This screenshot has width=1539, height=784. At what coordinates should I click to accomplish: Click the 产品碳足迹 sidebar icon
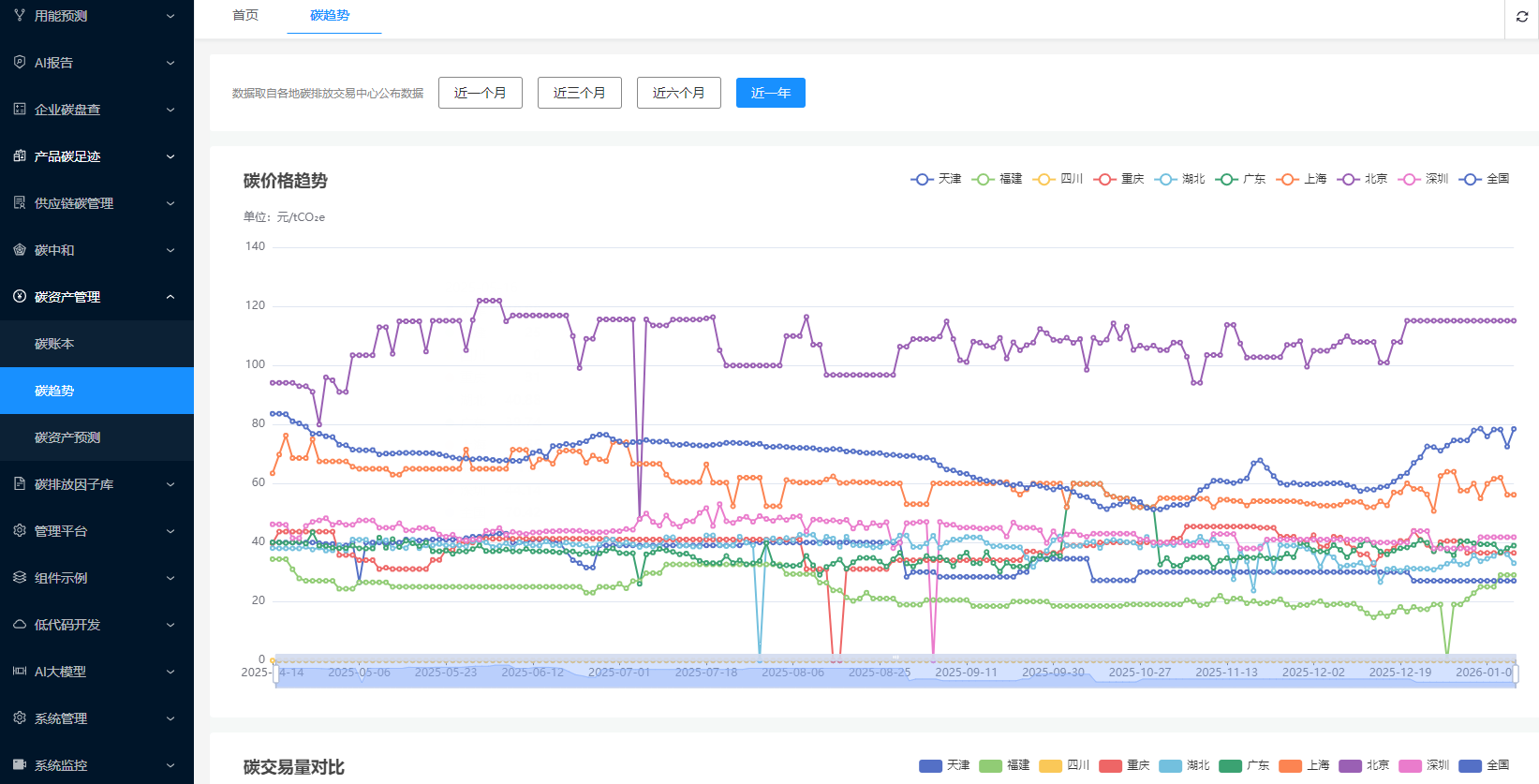pos(20,155)
